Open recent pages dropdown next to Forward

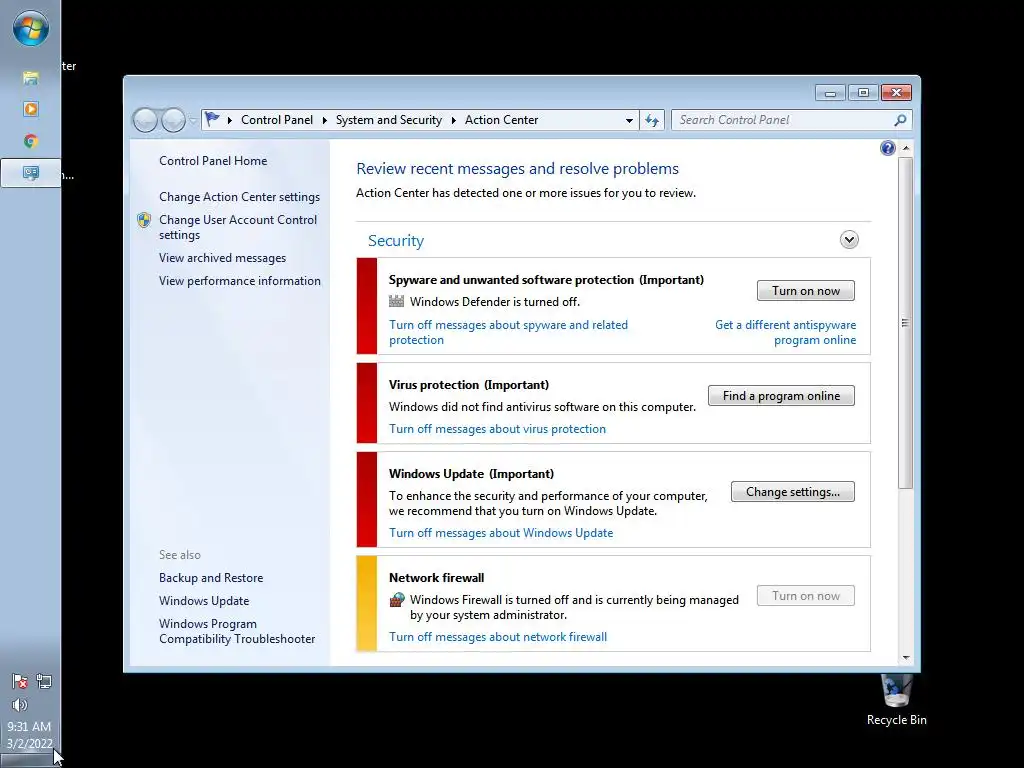193,120
